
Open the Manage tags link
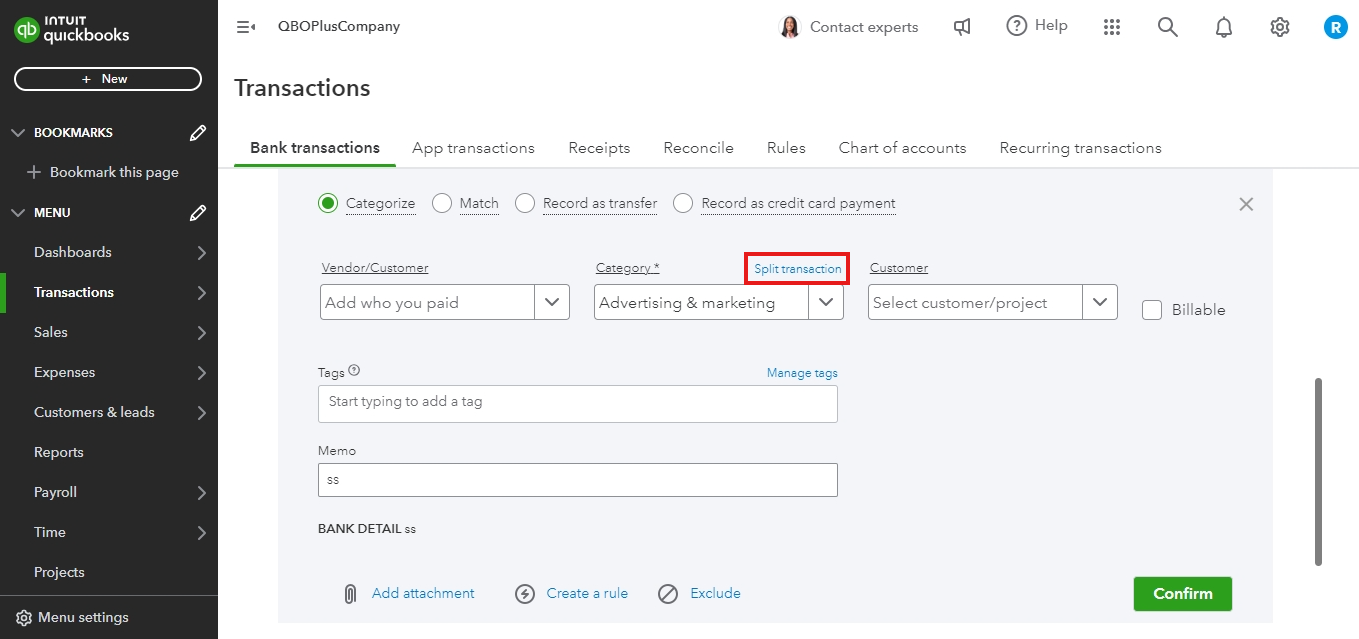pyautogui.click(x=802, y=373)
